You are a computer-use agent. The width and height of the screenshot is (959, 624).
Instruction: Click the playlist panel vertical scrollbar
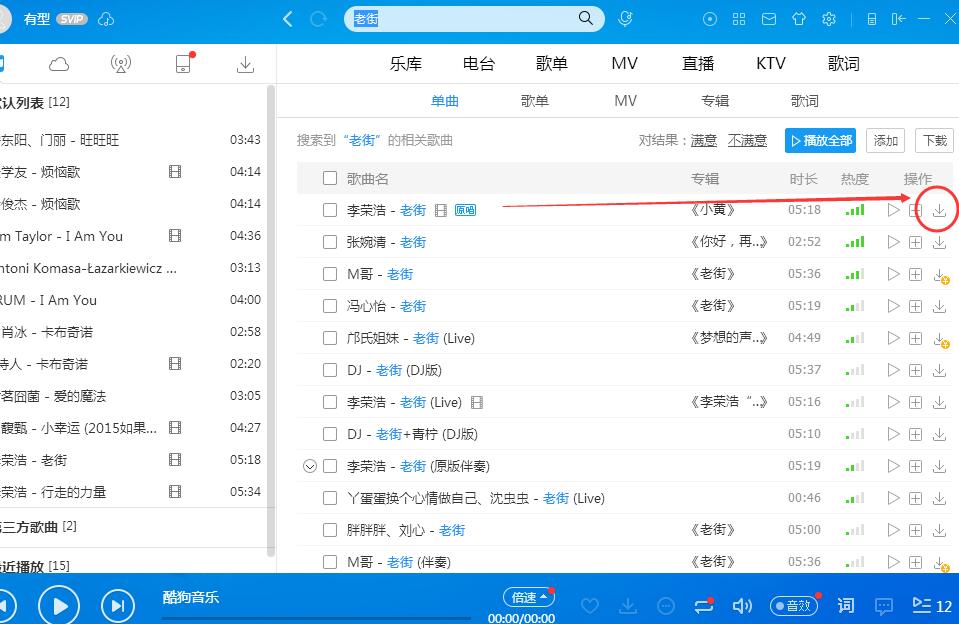tap(271, 321)
